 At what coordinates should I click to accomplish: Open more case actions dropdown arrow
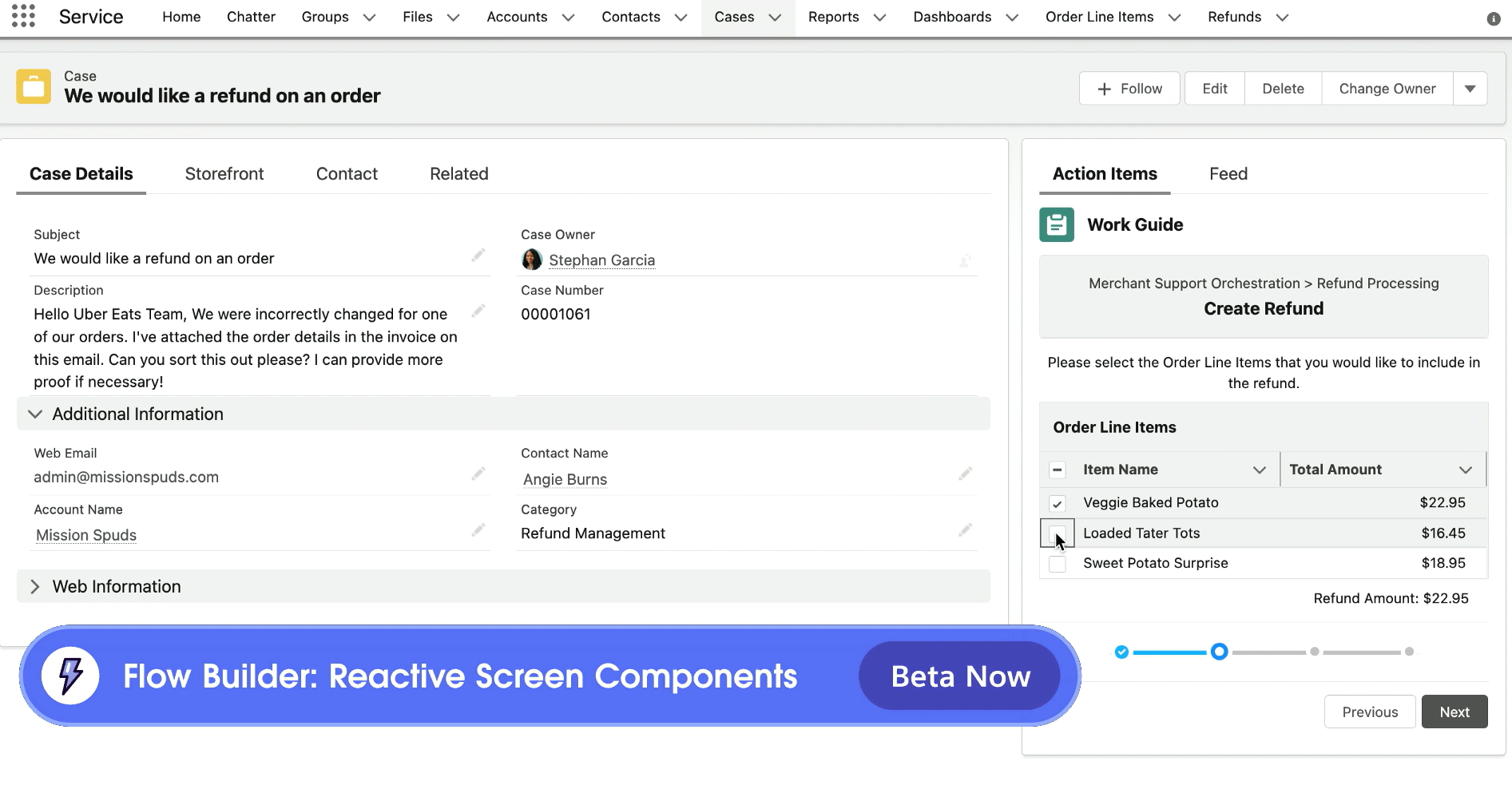tap(1470, 89)
